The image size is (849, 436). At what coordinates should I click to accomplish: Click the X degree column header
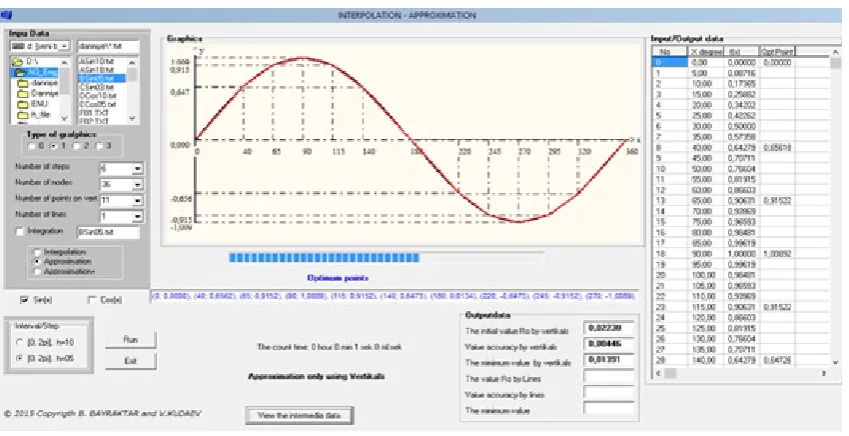click(706, 51)
